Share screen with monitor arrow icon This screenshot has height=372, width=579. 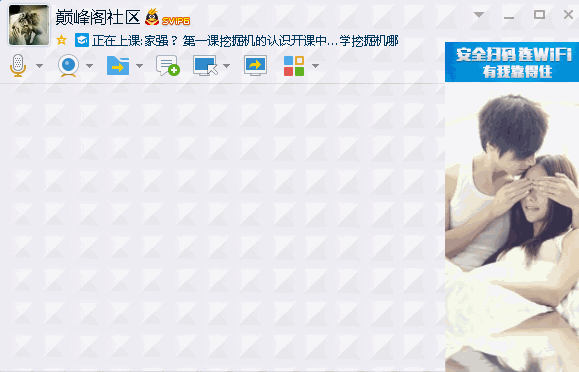pyautogui.click(x=255, y=66)
